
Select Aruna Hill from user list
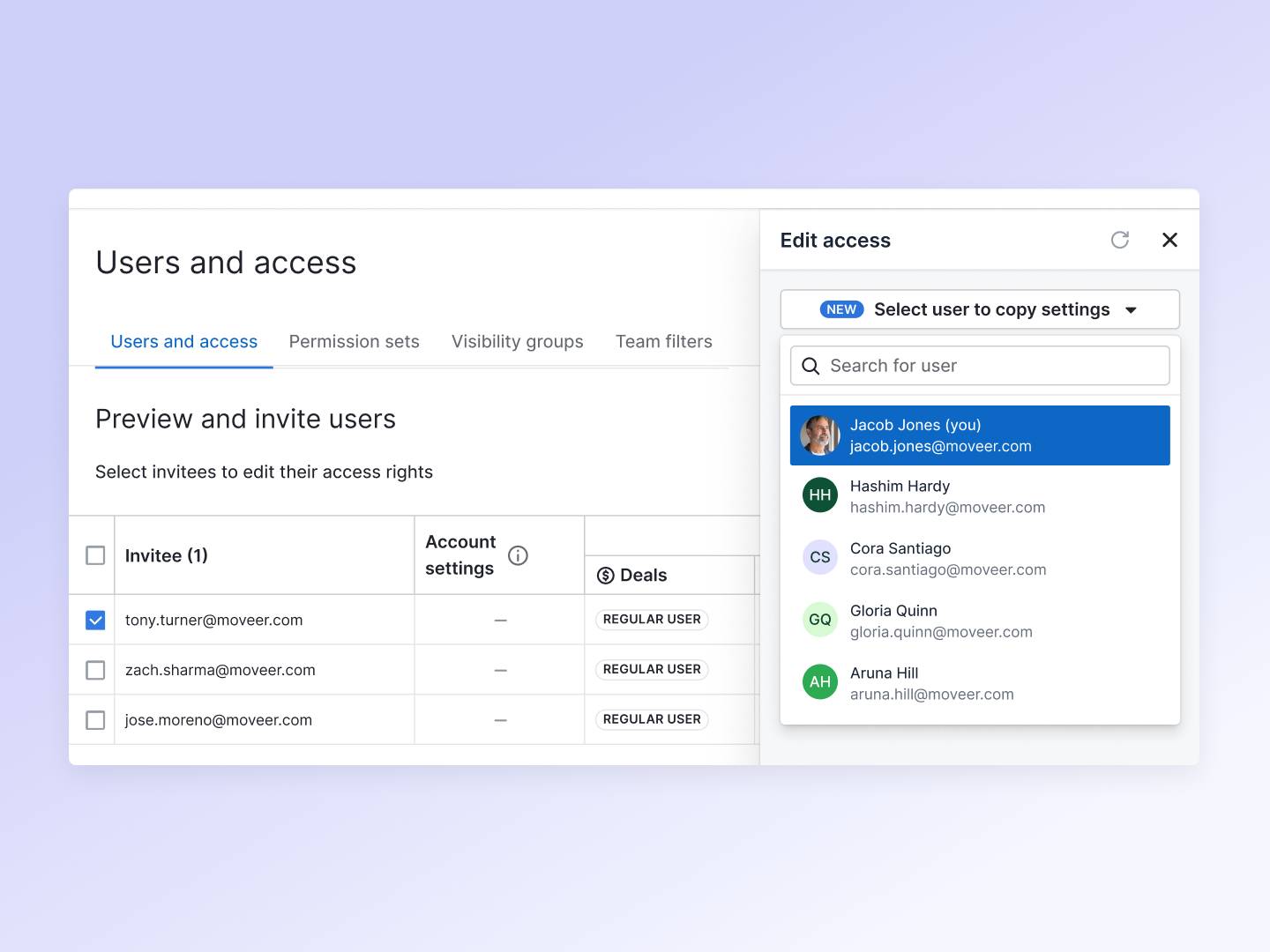(x=980, y=683)
